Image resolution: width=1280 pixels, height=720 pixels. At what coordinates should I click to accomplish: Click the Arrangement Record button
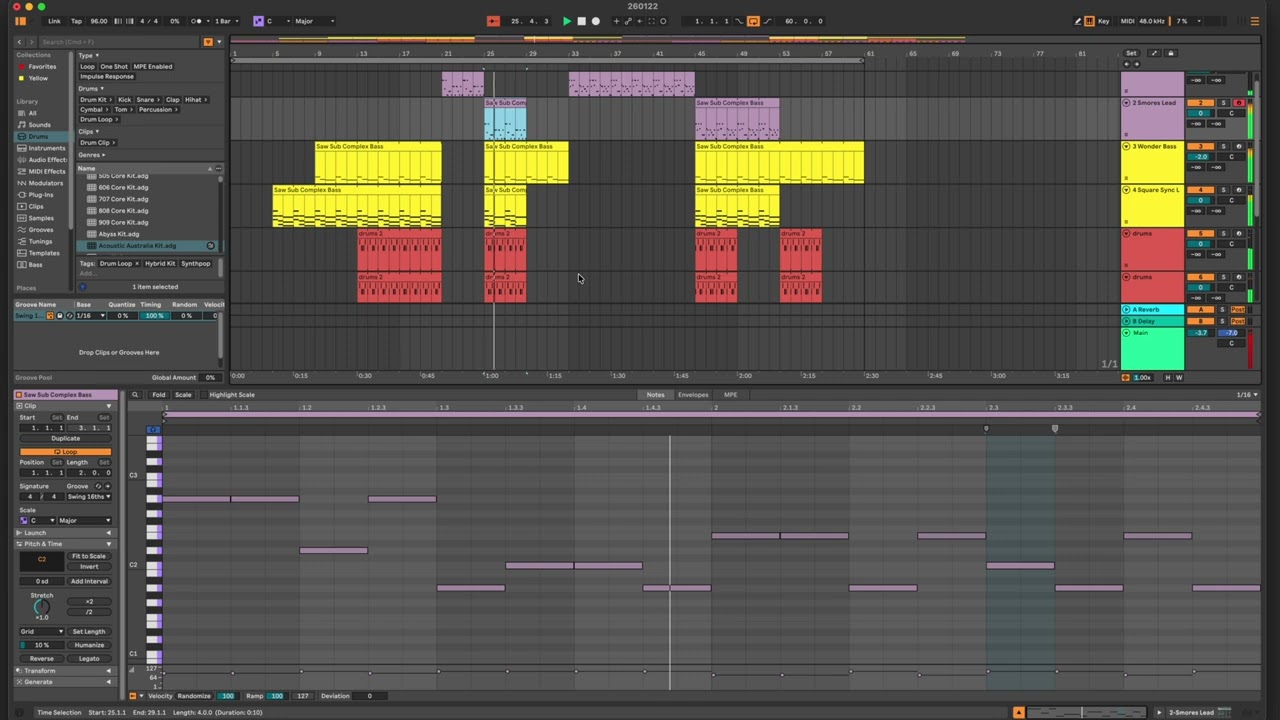(x=595, y=21)
